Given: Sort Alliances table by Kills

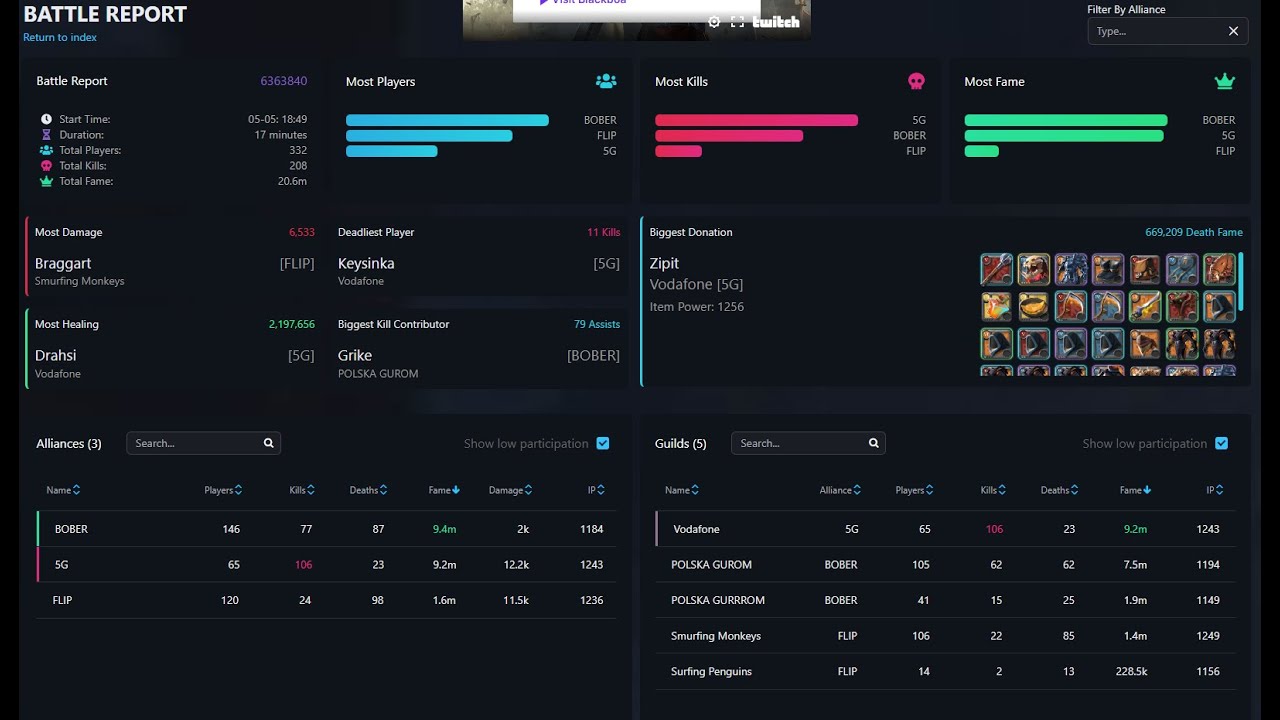Looking at the screenshot, I should pyautogui.click(x=302, y=490).
